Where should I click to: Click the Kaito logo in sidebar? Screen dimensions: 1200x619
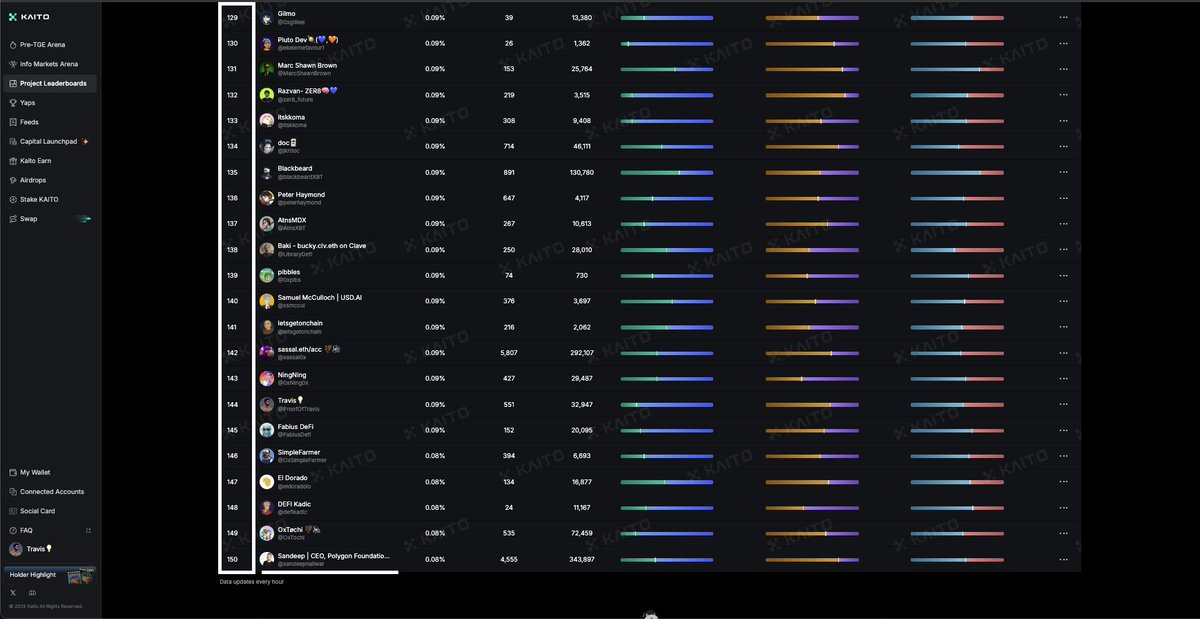pos(29,17)
